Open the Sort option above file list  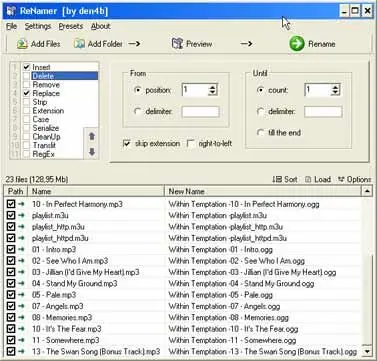tap(285, 179)
